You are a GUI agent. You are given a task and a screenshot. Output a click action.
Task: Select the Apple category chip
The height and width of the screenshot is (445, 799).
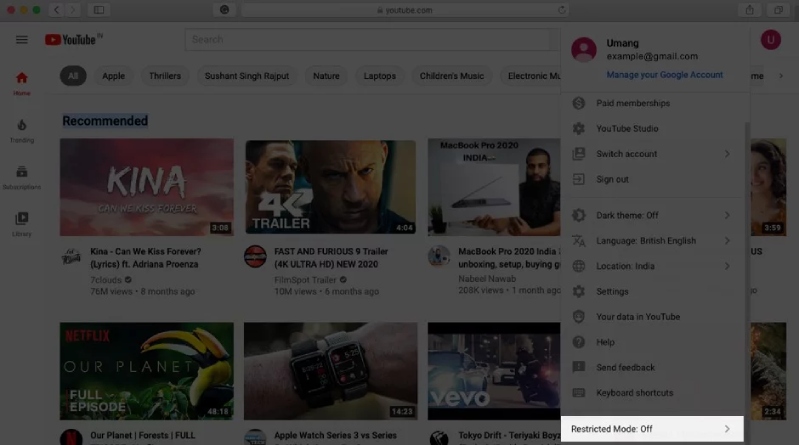pos(113,76)
